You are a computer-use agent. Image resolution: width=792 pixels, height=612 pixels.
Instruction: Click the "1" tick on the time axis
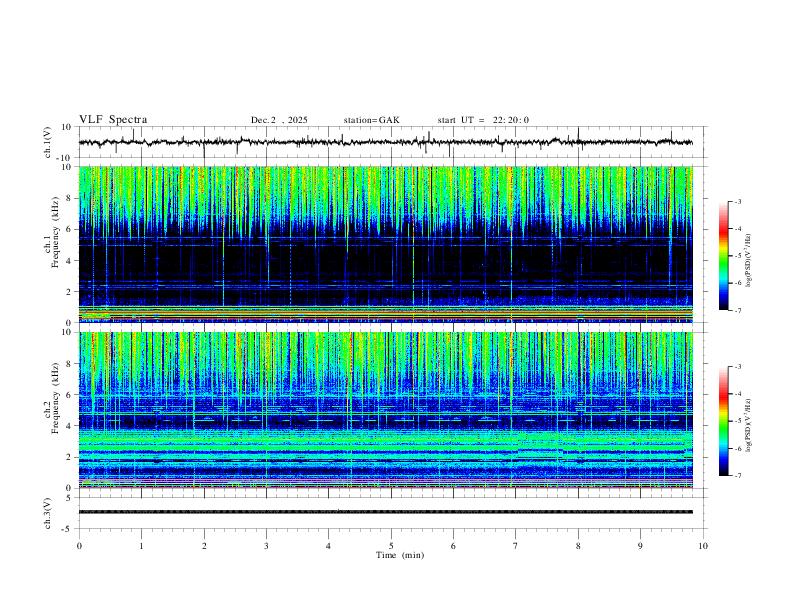[x=141, y=546]
